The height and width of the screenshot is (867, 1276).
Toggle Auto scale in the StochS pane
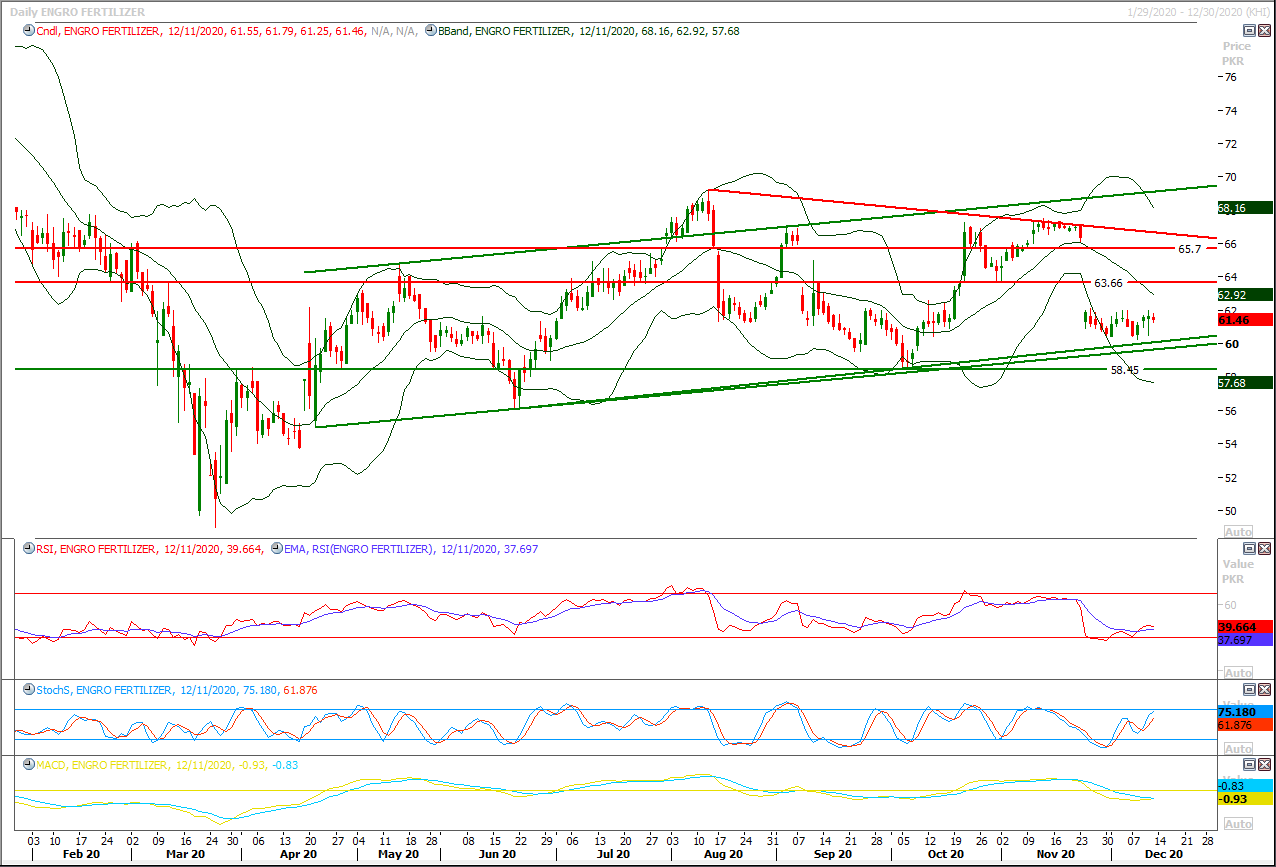click(x=1238, y=749)
